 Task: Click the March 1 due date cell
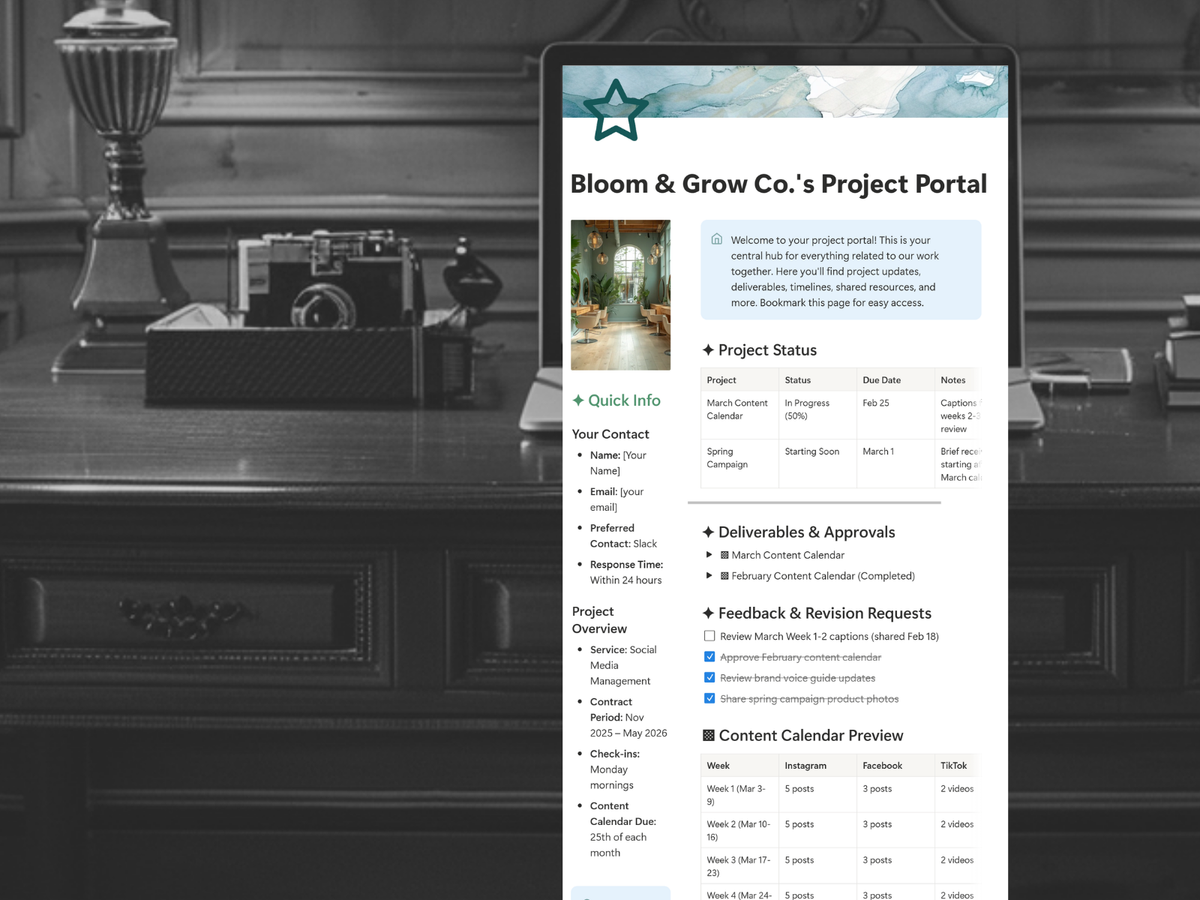[x=895, y=464]
